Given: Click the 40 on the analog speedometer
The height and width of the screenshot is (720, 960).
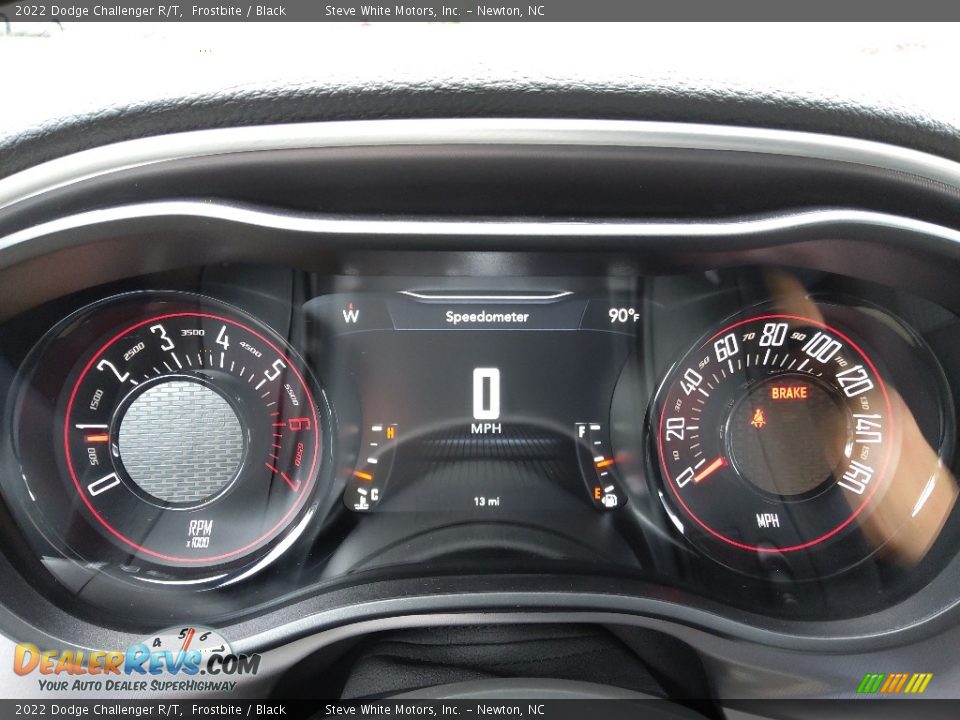Looking at the screenshot, I should [x=691, y=383].
